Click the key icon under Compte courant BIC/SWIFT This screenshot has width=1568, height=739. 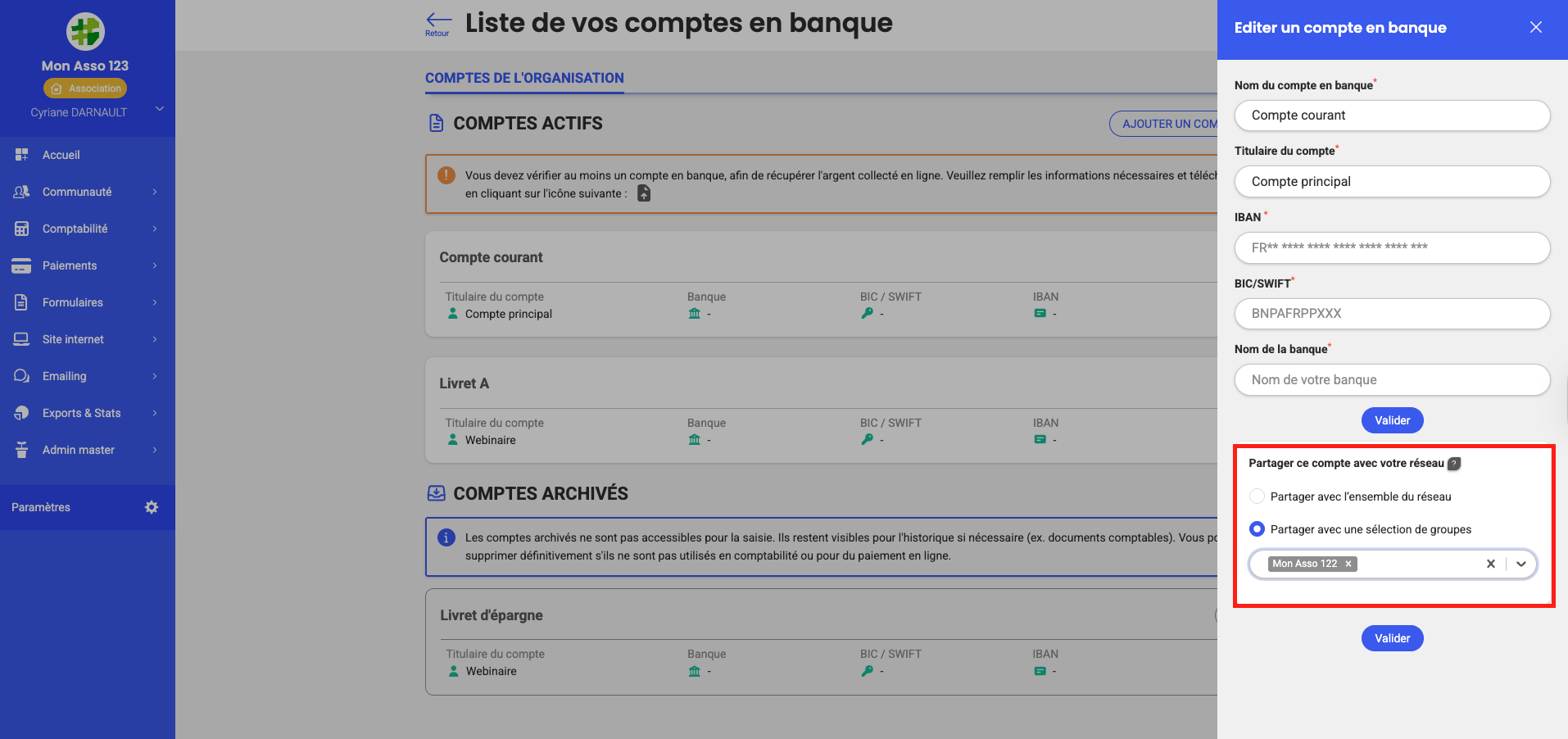867,313
